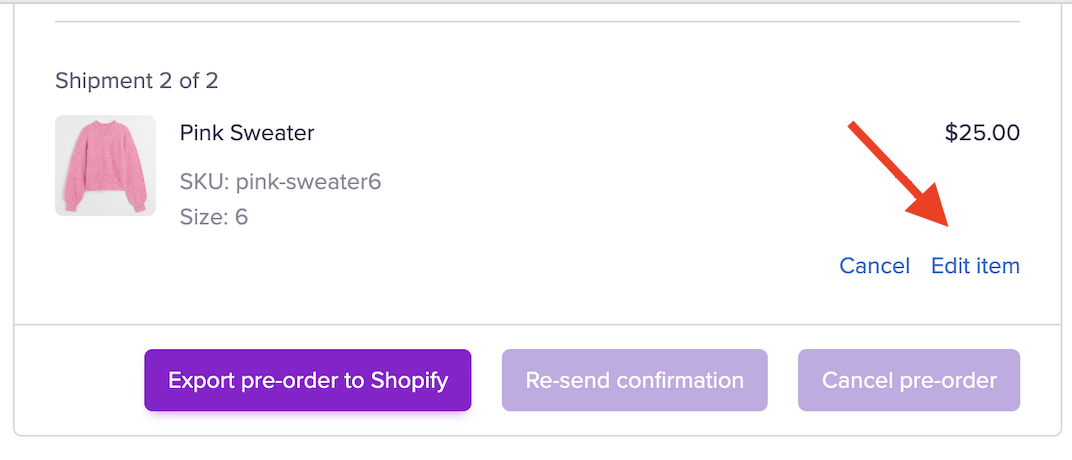The image size is (1072, 460).
Task: Click the tail end of red arrow
Action: [x=852, y=125]
